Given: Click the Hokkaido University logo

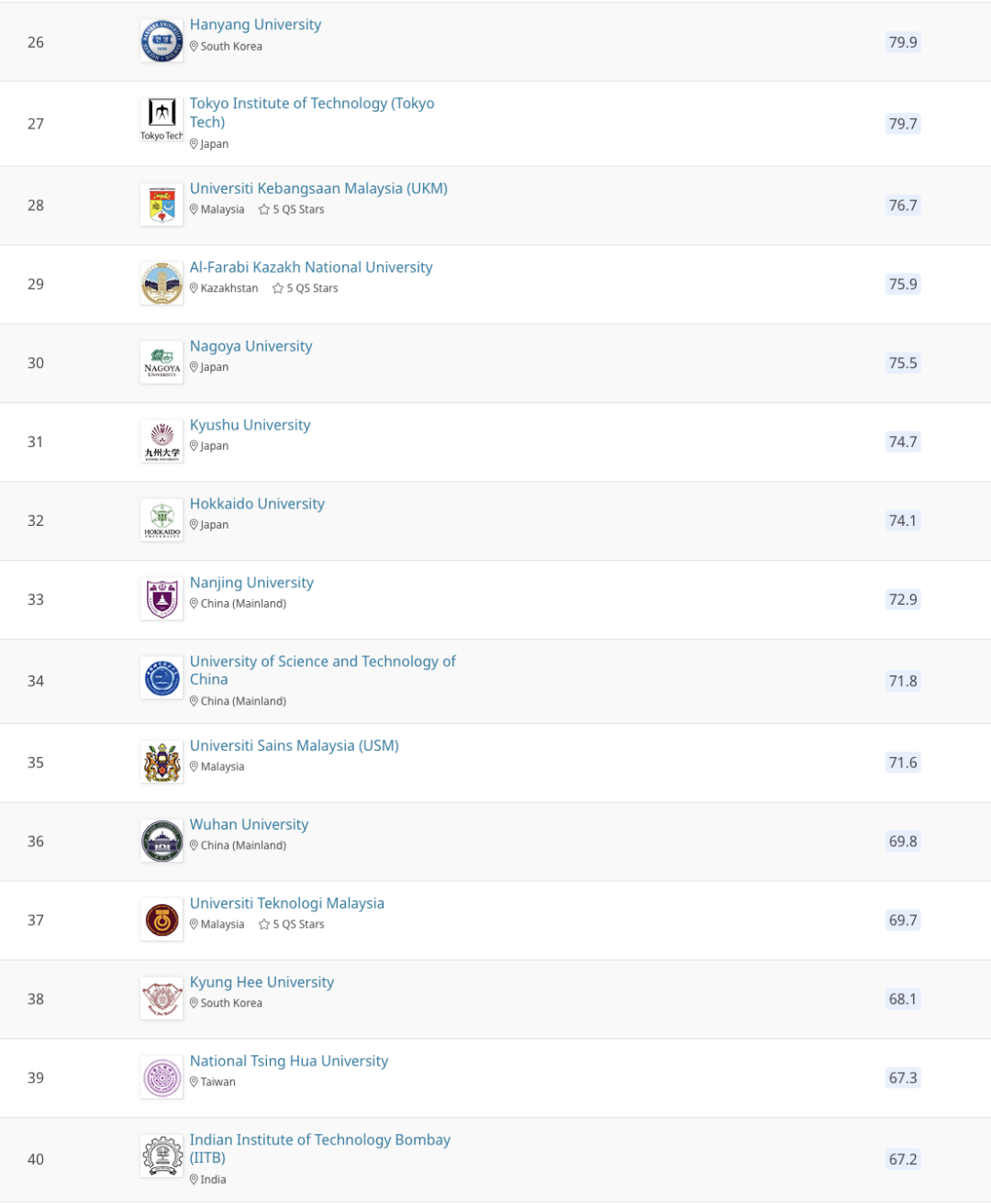Looking at the screenshot, I should point(161,520).
